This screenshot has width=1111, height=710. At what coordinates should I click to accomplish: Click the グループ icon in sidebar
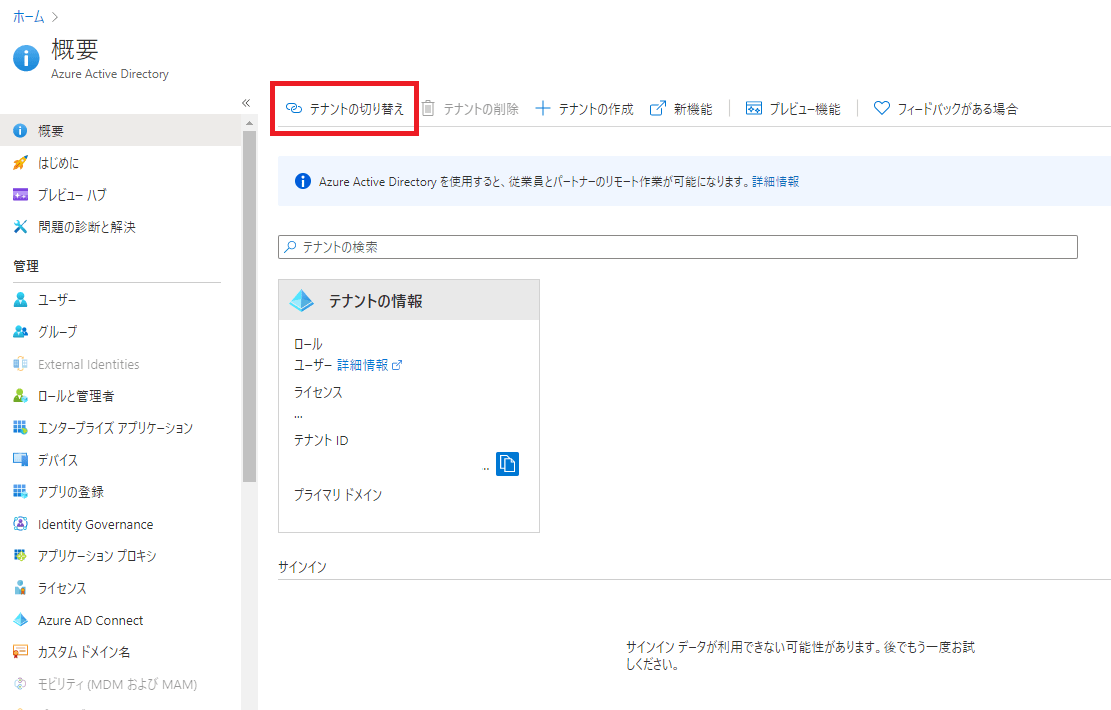[x=21, y=332]
